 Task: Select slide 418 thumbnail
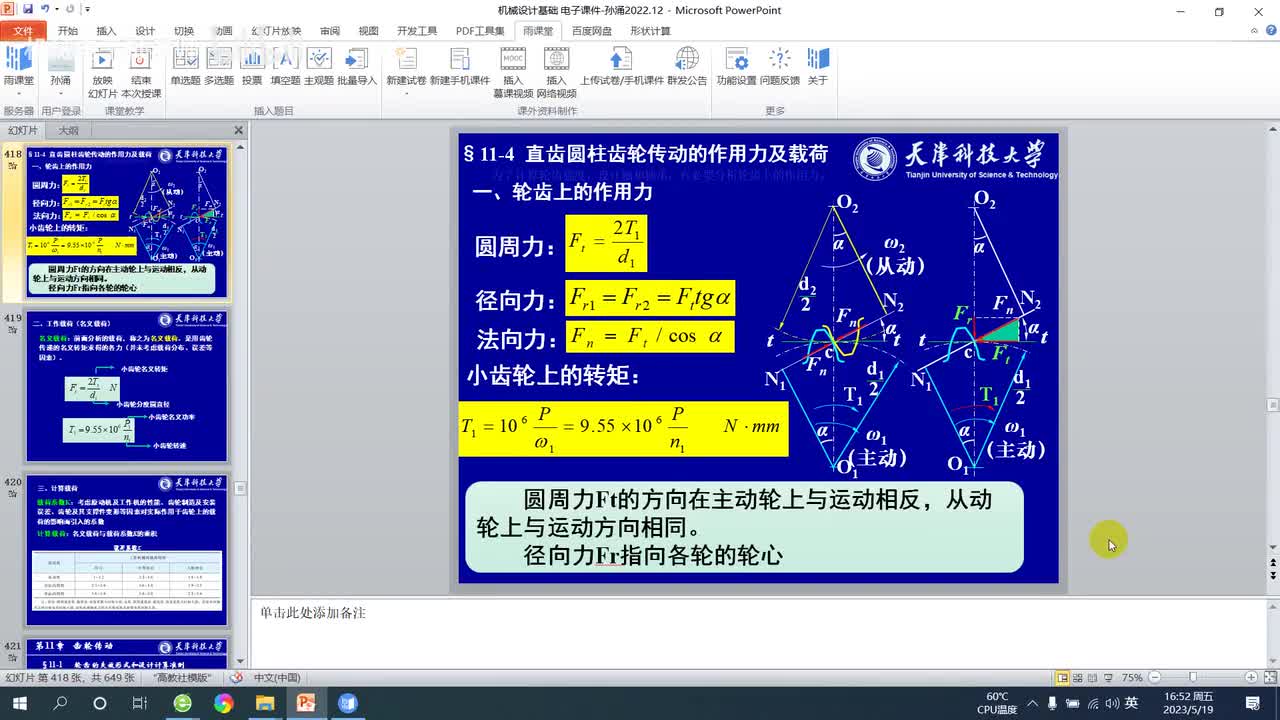pos(127,222)
